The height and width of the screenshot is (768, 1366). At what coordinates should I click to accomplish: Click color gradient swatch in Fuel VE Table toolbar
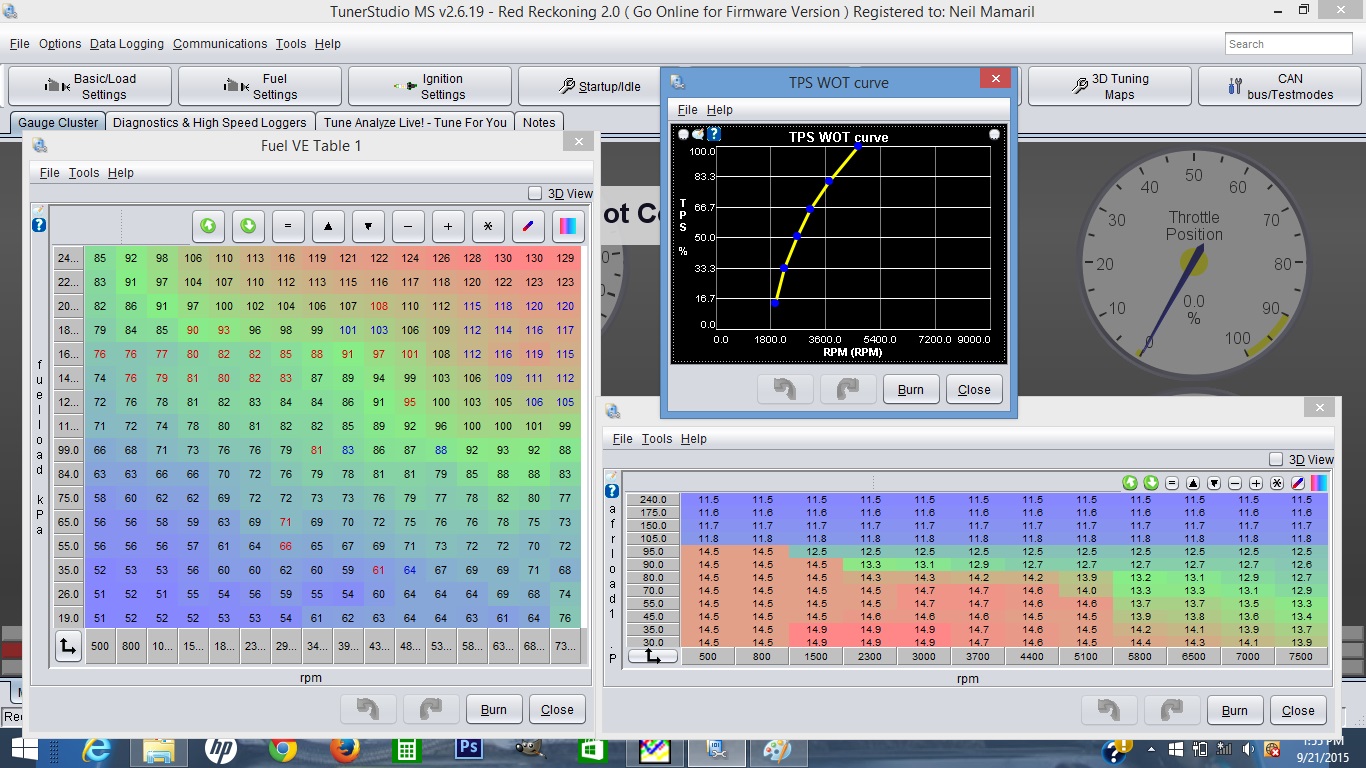coord(568,226)
